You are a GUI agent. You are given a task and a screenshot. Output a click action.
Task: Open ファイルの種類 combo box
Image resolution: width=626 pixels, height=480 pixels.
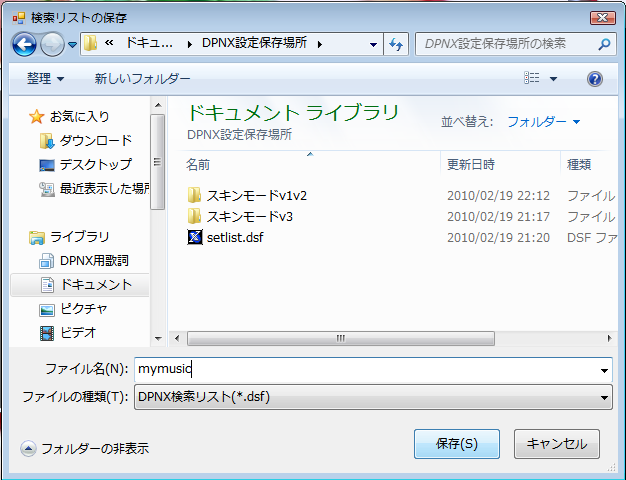pos(373,397)
